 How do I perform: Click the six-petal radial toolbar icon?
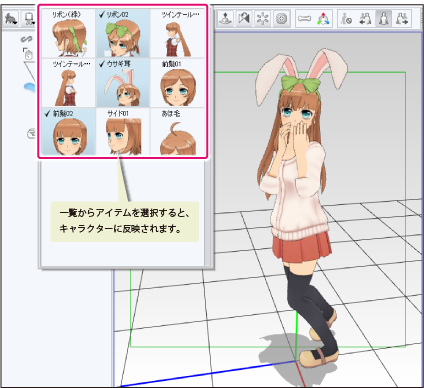click(x=263, y=18)
